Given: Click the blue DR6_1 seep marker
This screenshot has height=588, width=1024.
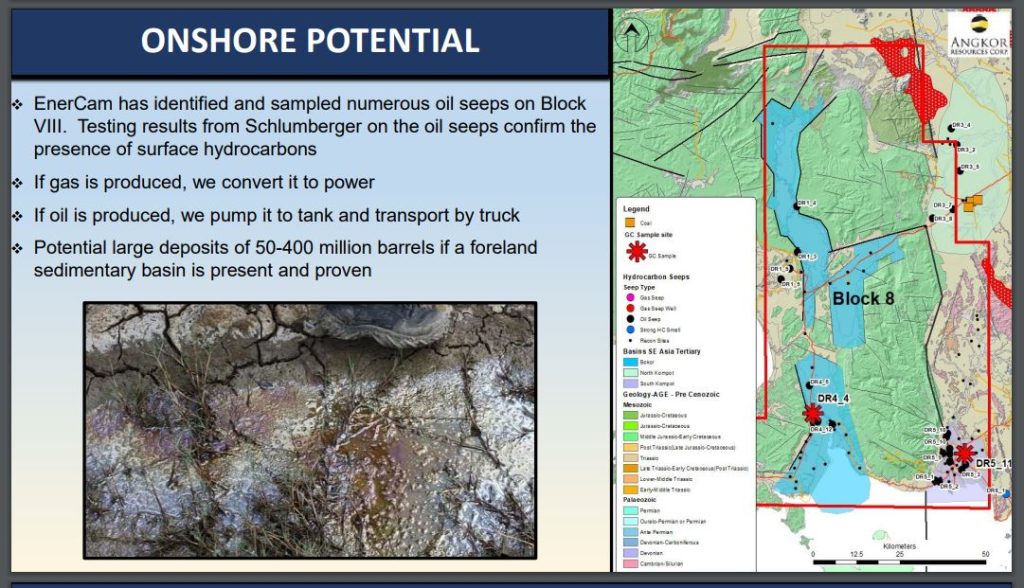Looking at the screenshot, I should click(x=1006, y=491).
